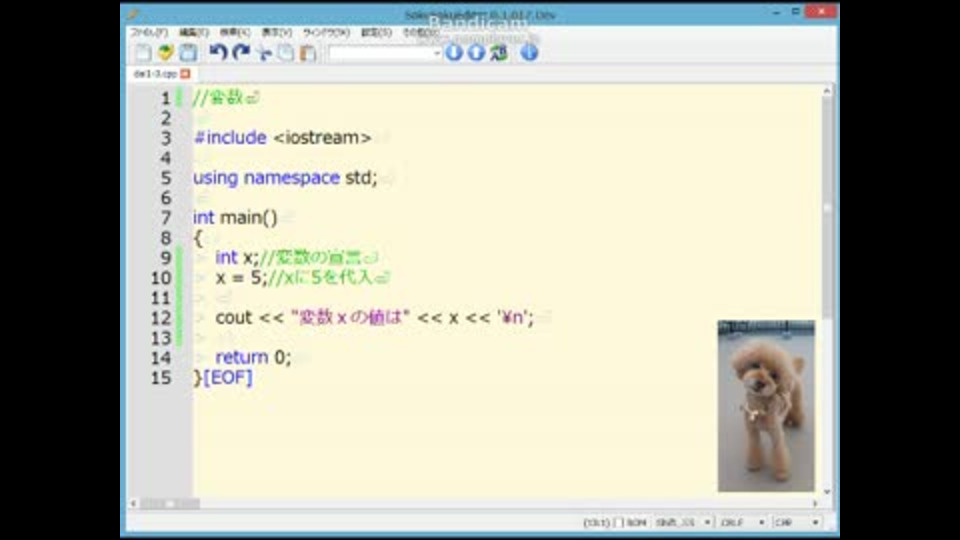Image resolution: width=960 pixels, height=540 pixels.
Task: Click 'cout' on line 12
Action: click(x=233, y=317)
